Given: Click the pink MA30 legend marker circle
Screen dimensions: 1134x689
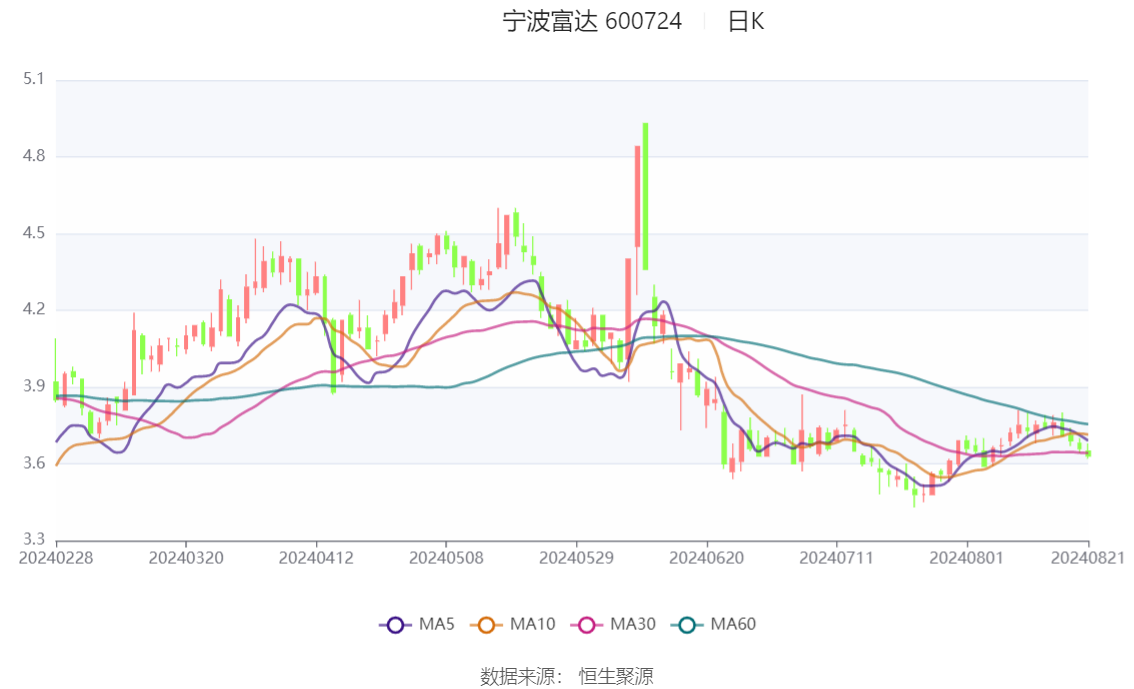Looking at the screenshot, I should click(587, 625).
